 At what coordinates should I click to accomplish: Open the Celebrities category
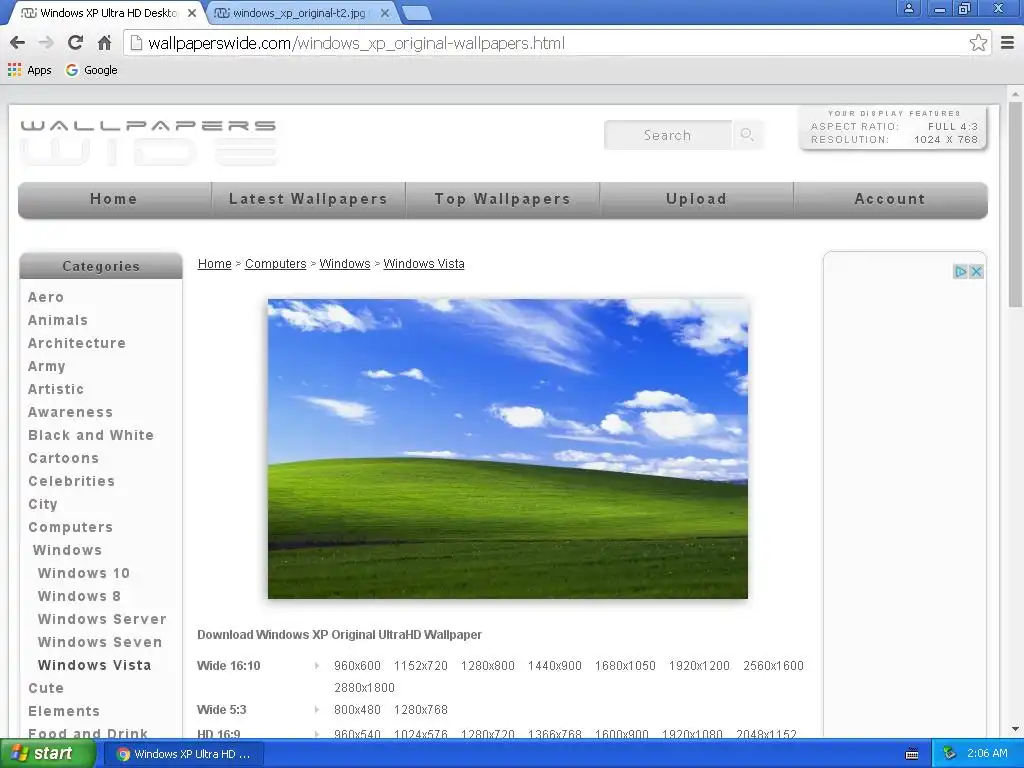pos(71,481)
